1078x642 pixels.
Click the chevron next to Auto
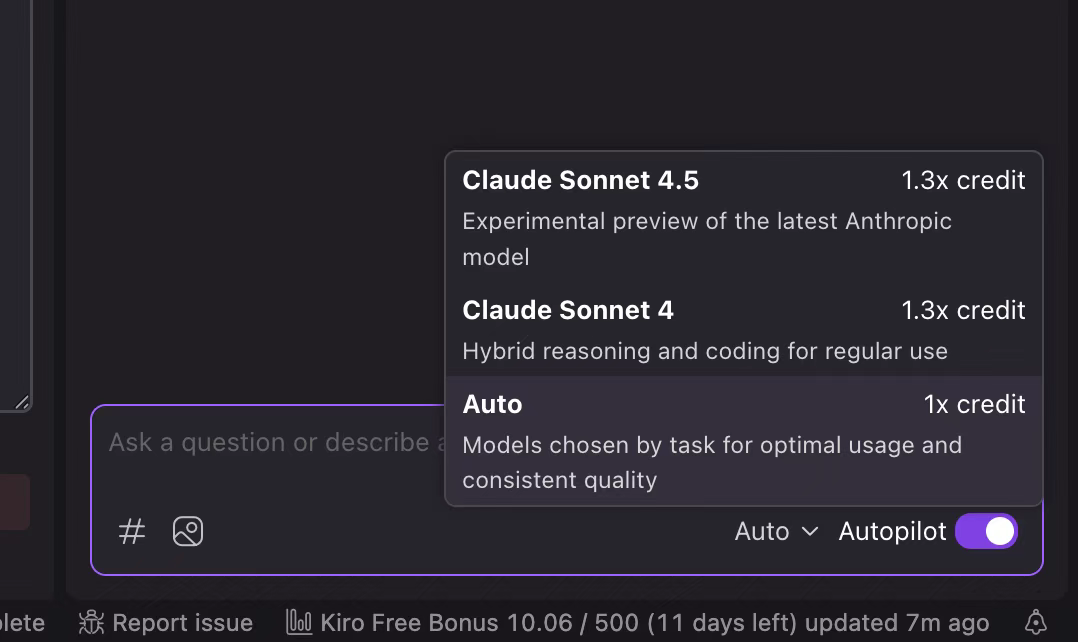click(x=810, y=532)
